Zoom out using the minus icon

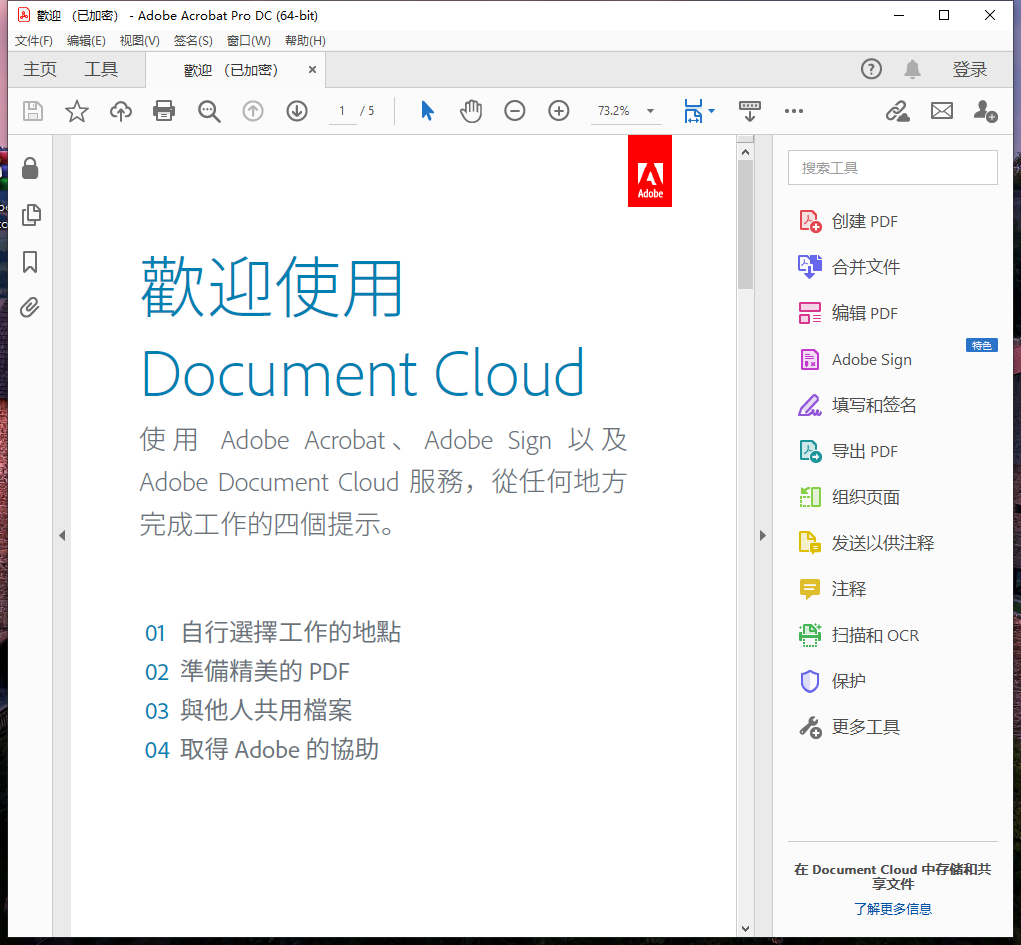point(514,111)
